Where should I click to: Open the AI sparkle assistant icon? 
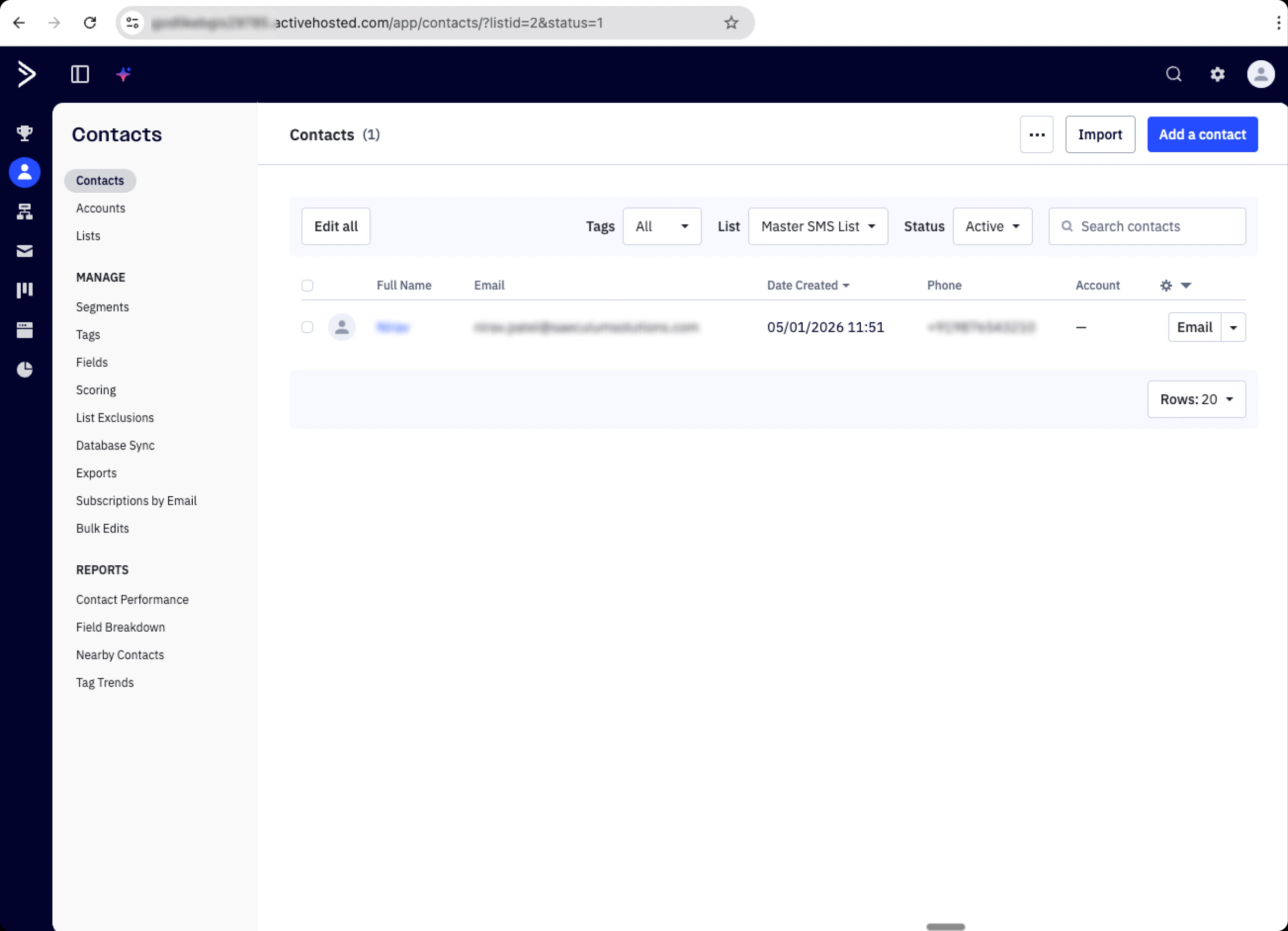pos(124,74)
